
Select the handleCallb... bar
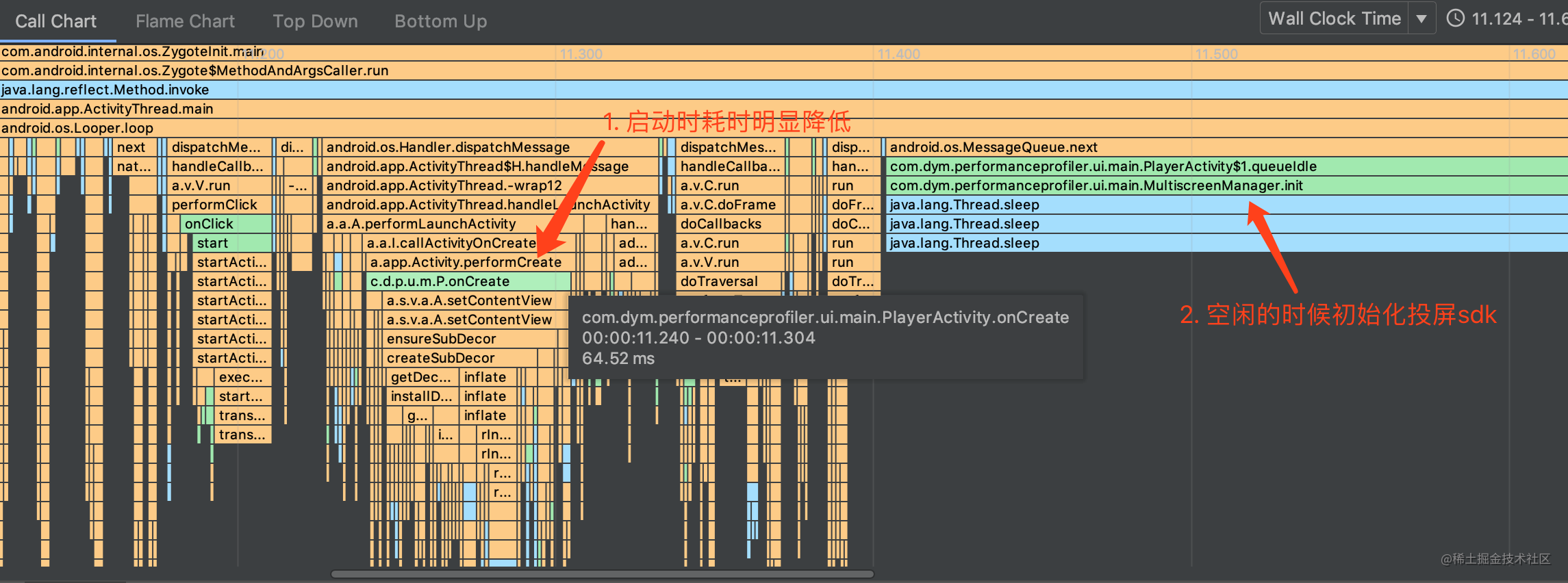(x=220, y=166)
